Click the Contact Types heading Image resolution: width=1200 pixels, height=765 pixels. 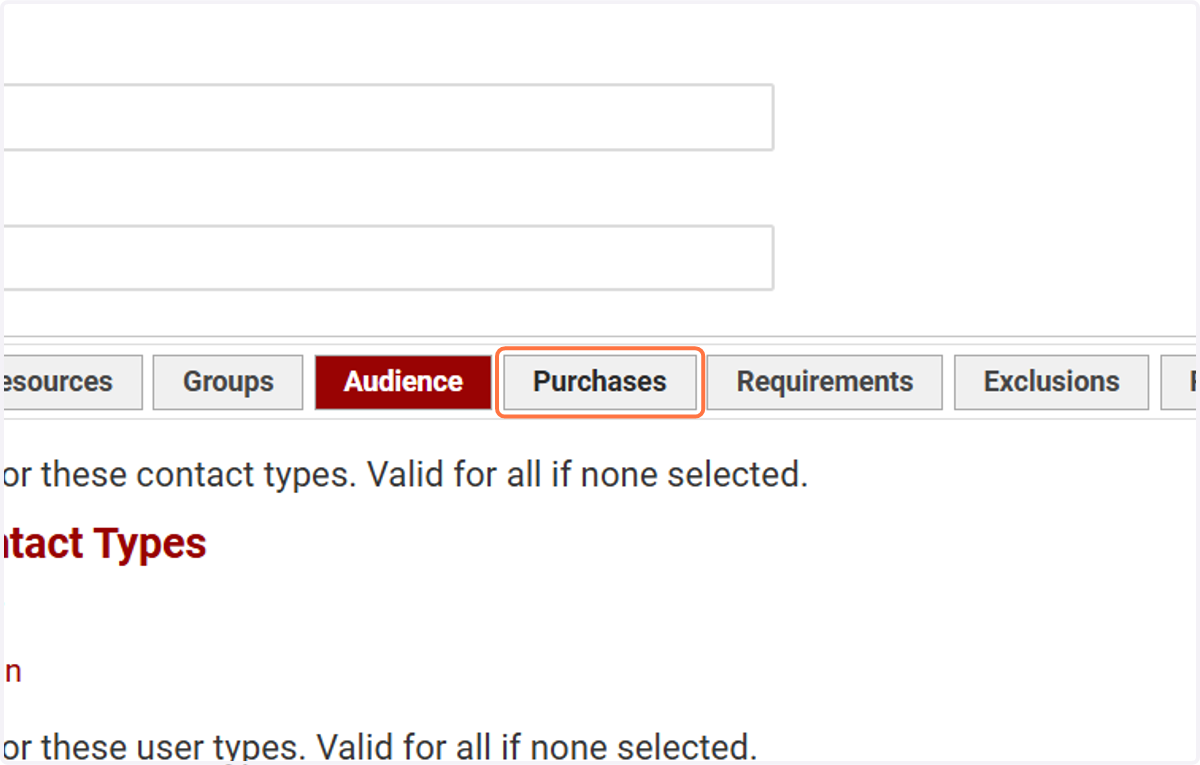coord(104,544)
